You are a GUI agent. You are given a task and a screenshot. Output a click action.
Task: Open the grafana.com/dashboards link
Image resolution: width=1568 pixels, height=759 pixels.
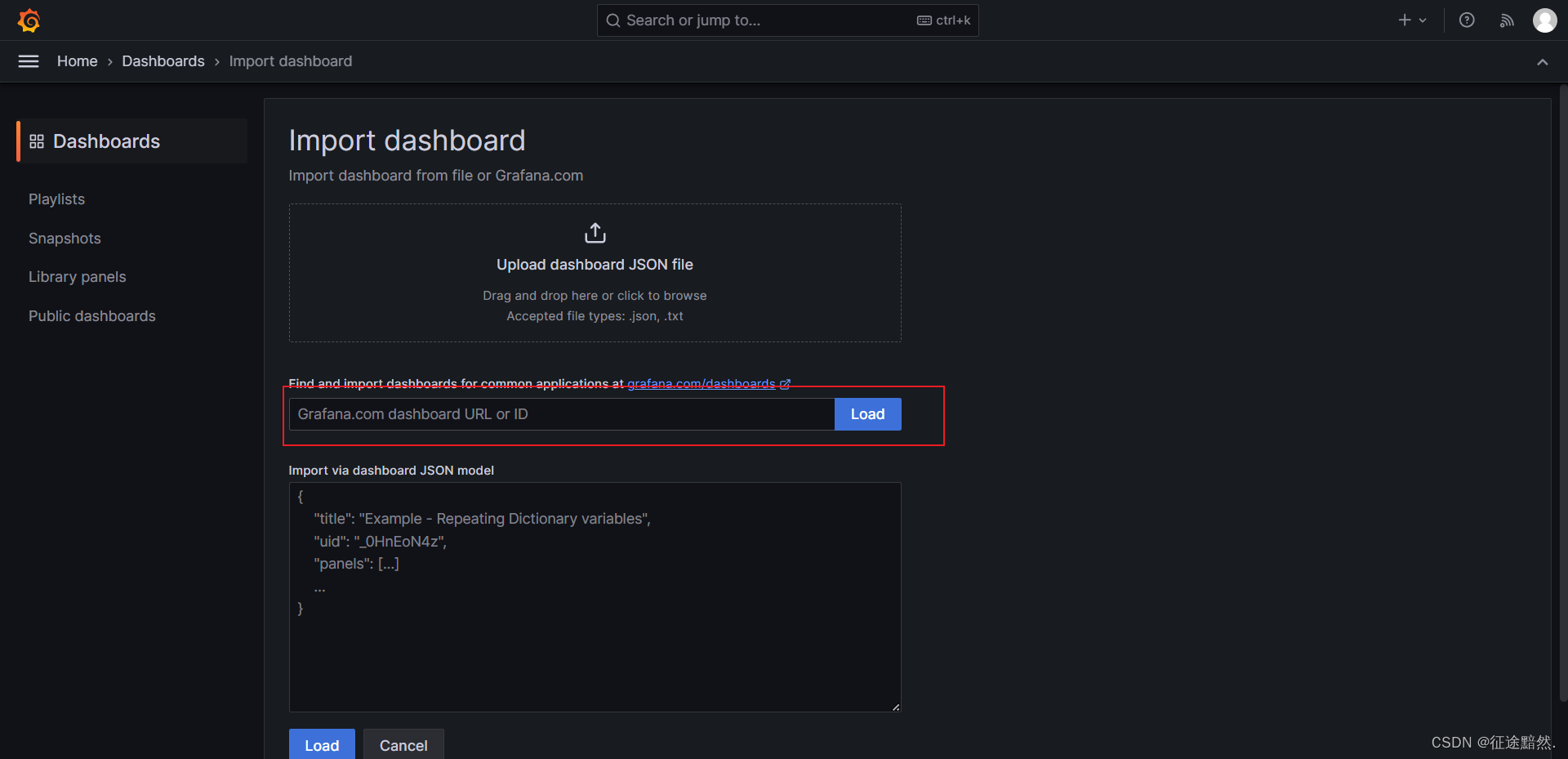pos(709,384)
